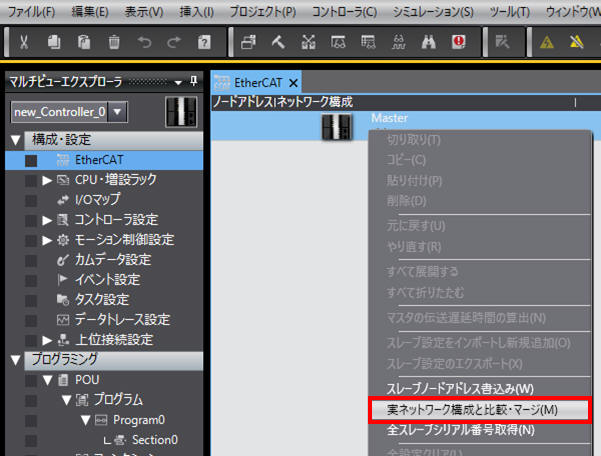The width and height of the screenshot is (601, 456).
Task: Open the Multiview Explorer panel options arrow
Action: pos(178,82)
